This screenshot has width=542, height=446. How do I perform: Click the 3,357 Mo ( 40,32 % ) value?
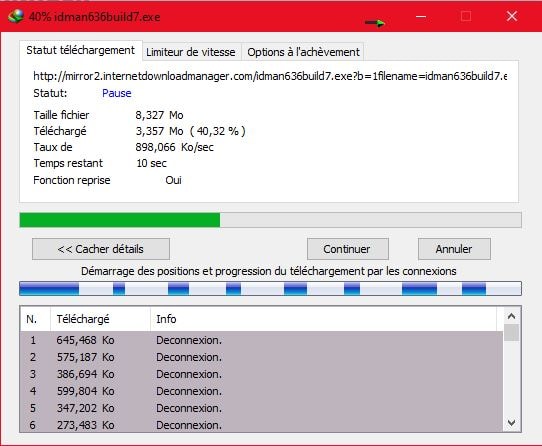click(190, 131)
